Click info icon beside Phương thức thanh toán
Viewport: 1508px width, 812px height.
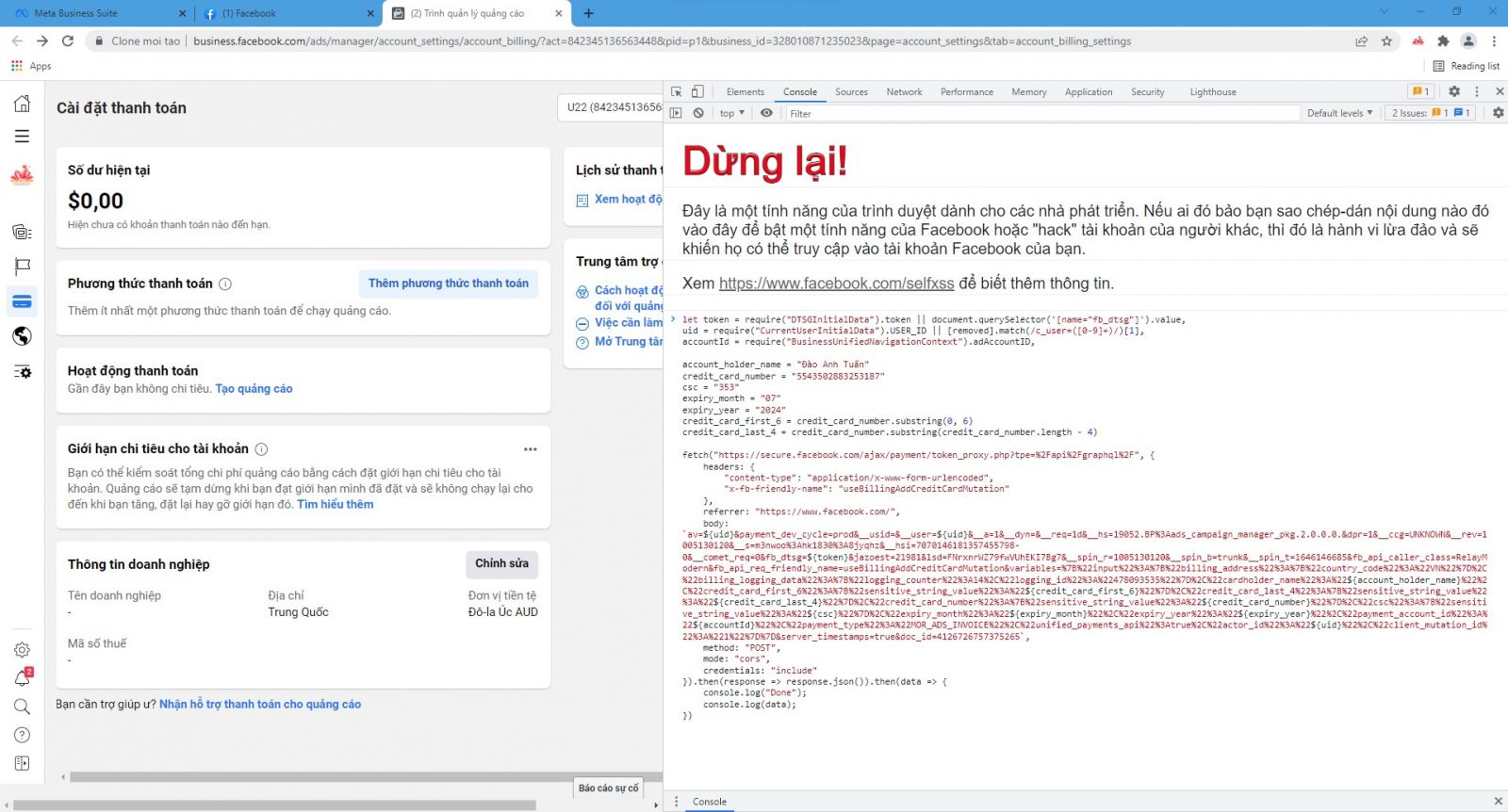(225, 284)
